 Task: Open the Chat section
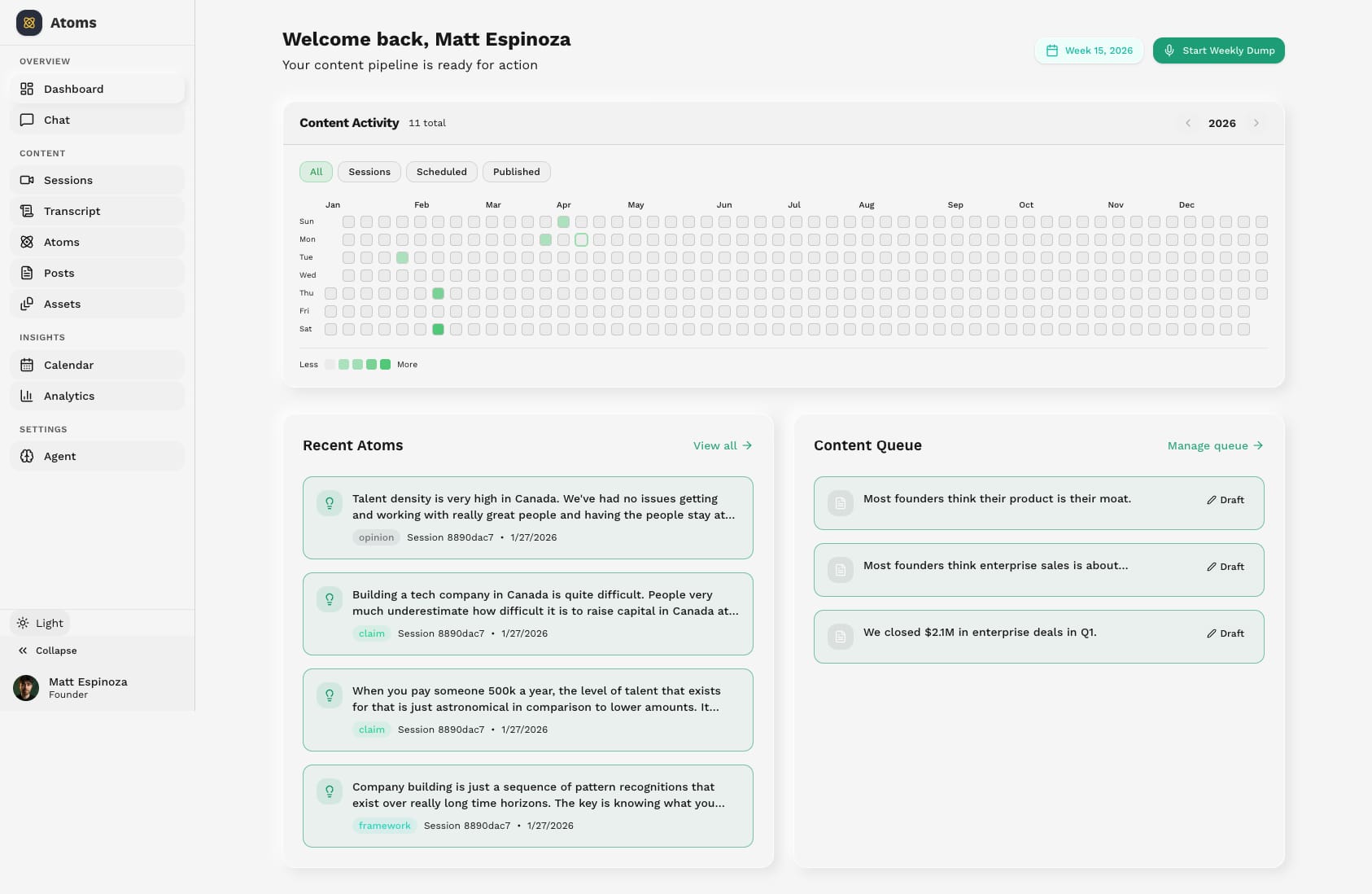tap(56, 120)
